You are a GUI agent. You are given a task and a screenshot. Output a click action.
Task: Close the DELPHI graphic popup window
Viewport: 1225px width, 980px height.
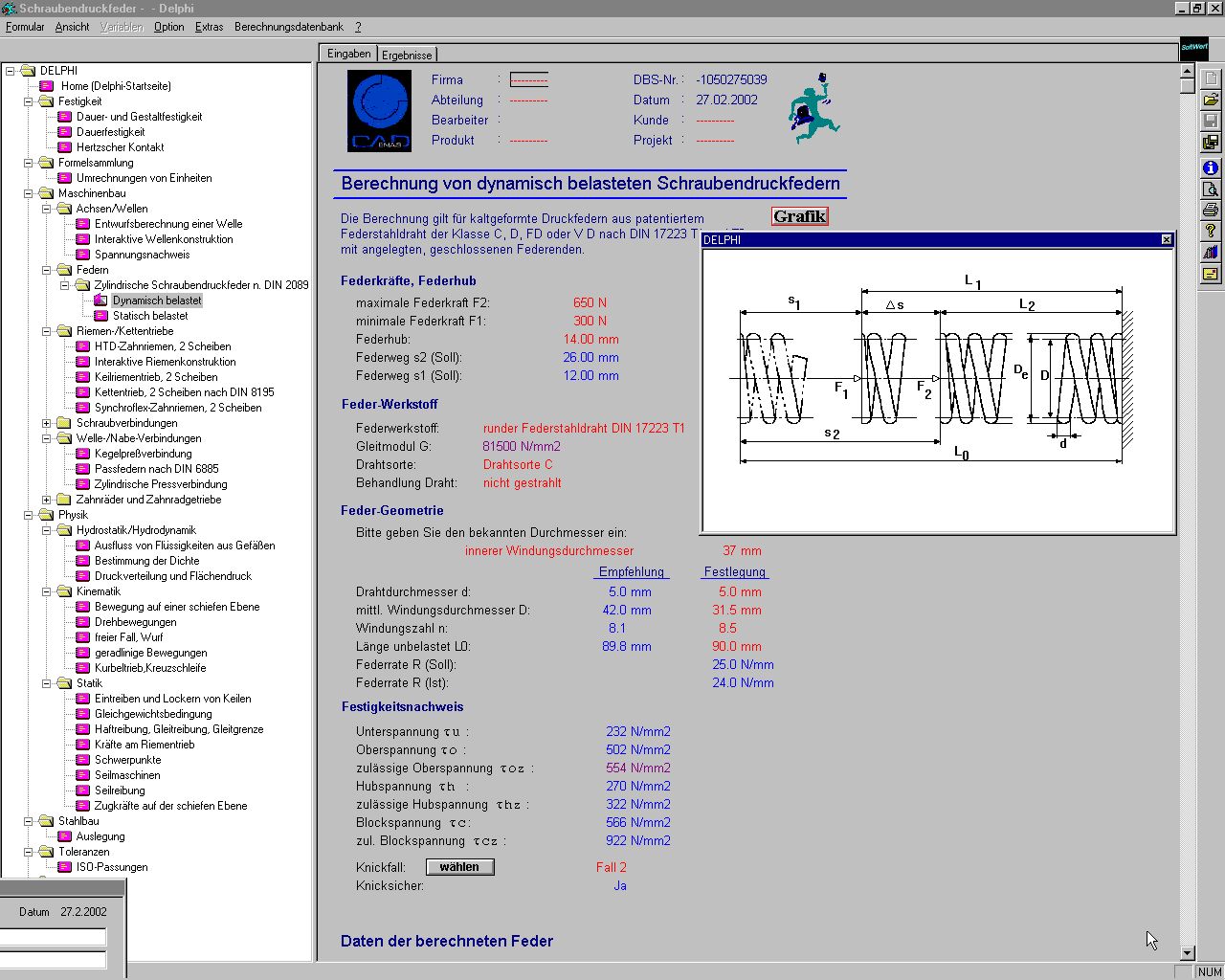[x=1166, y=239]
